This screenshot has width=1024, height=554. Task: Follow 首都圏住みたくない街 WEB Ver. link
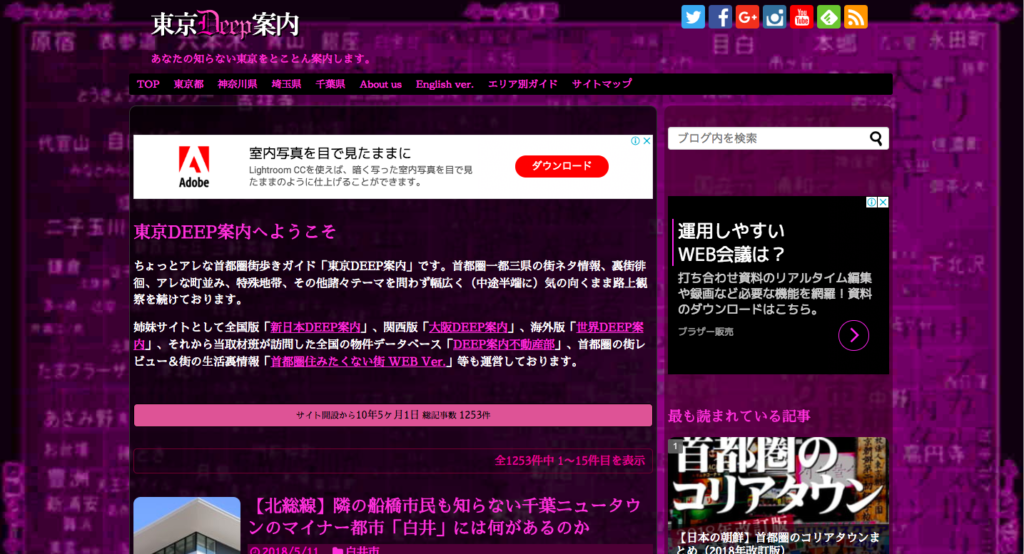pyautogui.click(x=358, y=361)
